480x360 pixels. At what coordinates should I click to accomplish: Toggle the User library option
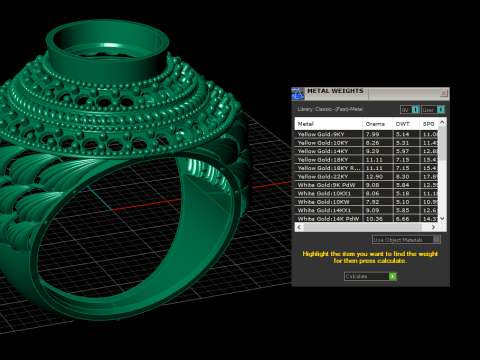[433, 110]
